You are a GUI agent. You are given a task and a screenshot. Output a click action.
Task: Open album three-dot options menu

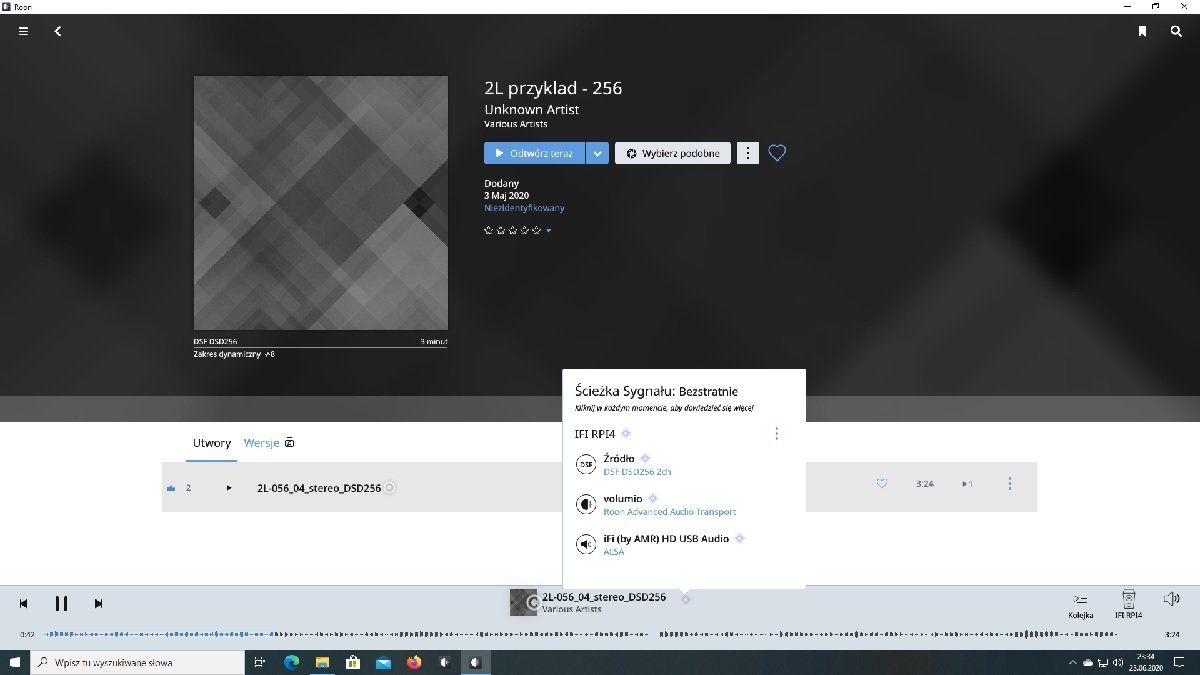pyautogui.click(x=748, y=153)
